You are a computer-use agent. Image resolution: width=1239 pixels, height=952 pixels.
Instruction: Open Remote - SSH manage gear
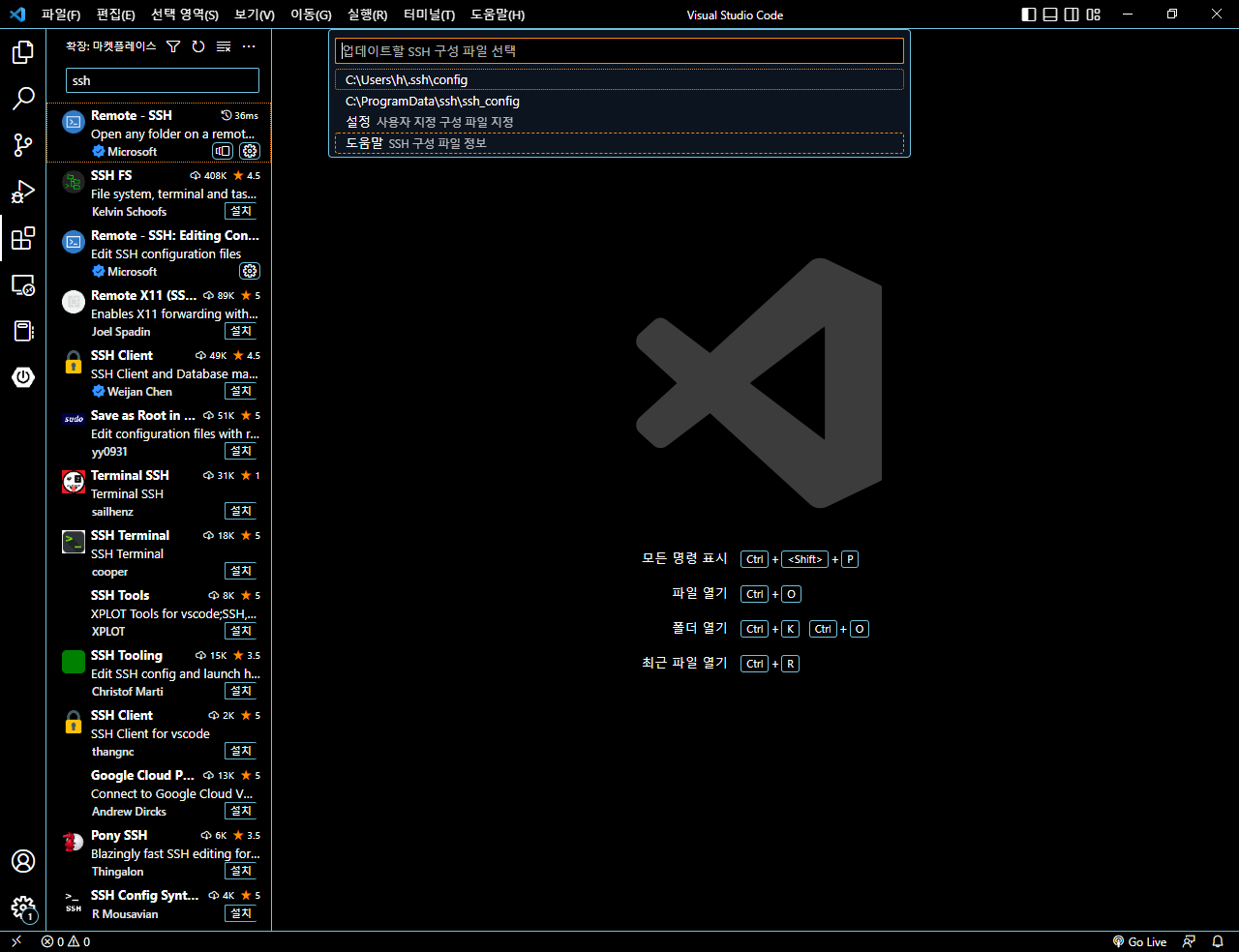click(250, 151)
